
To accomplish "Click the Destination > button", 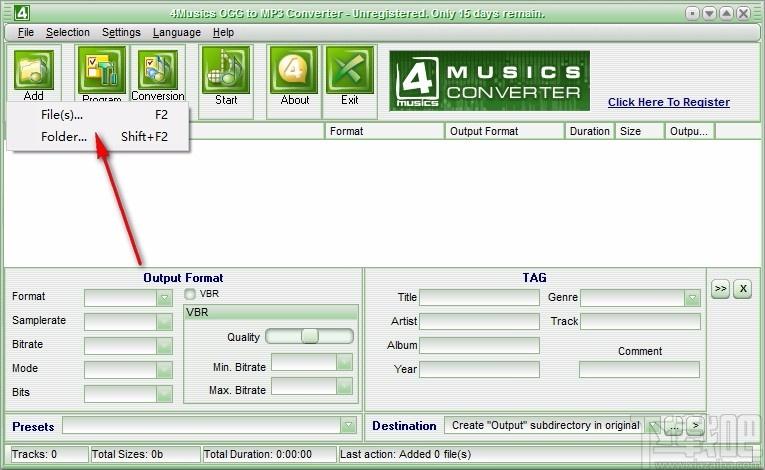I will pos(696,426).
